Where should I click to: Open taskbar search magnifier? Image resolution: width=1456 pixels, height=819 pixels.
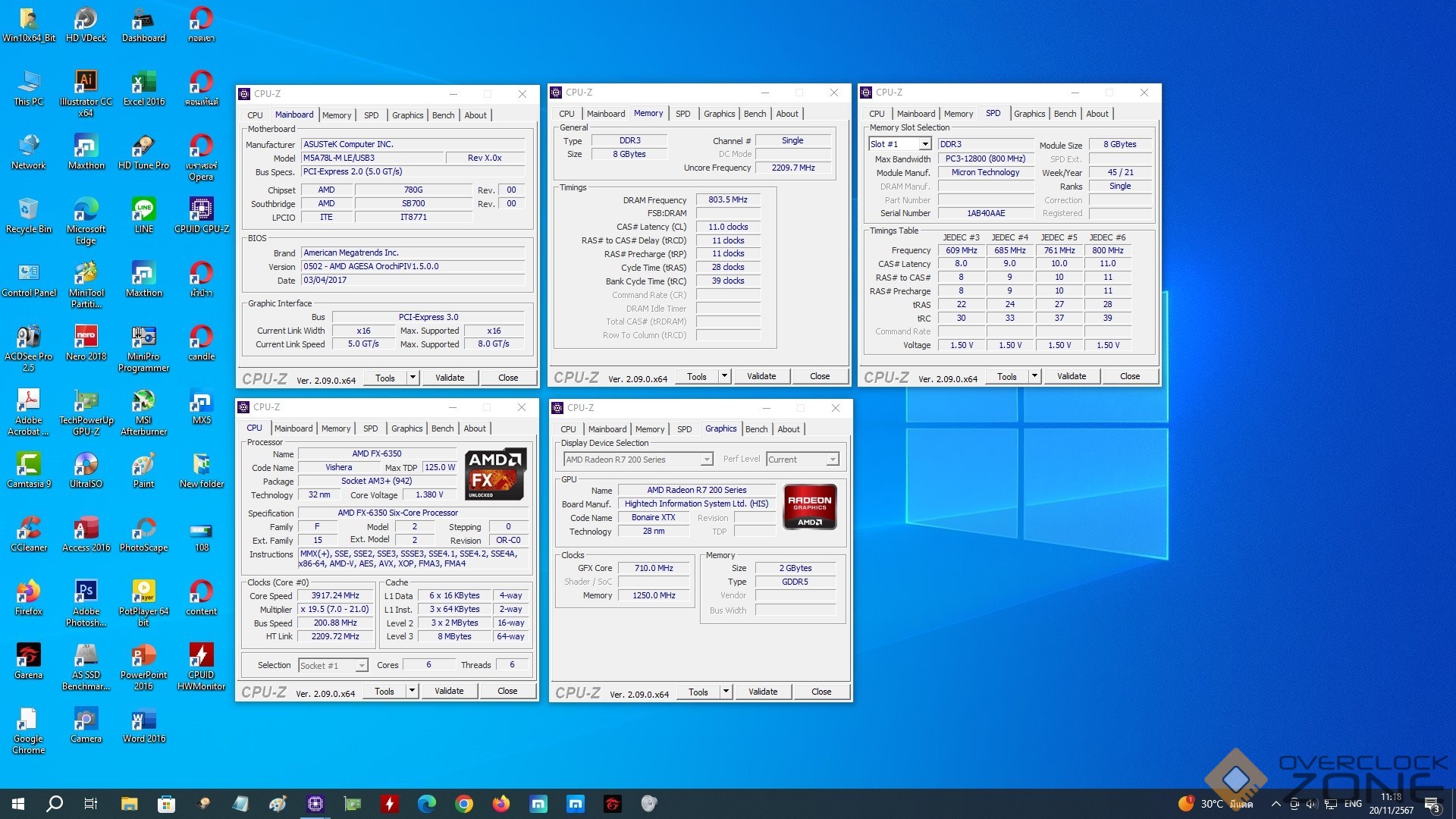point(55,804)
